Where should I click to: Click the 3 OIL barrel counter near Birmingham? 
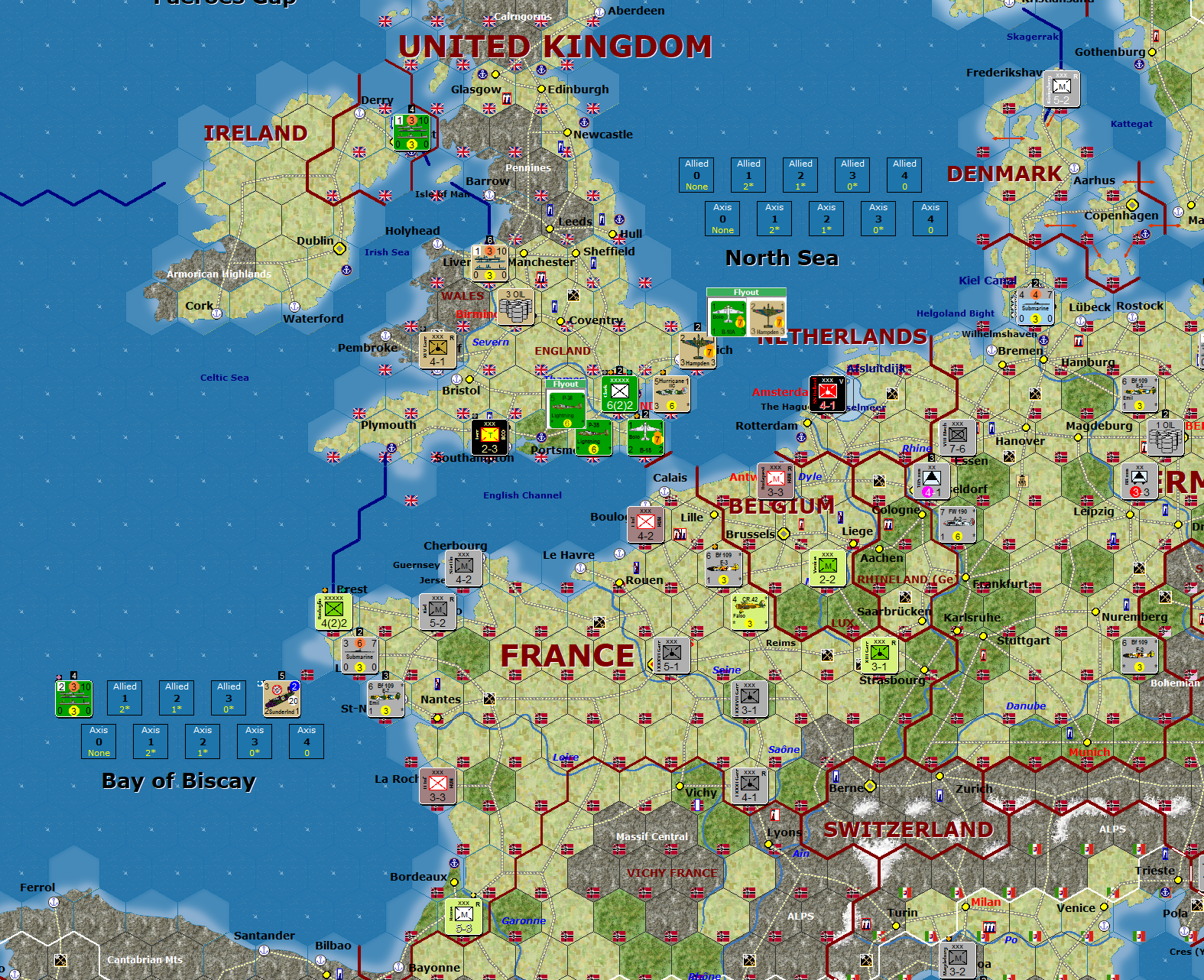(x=516, y=307)
